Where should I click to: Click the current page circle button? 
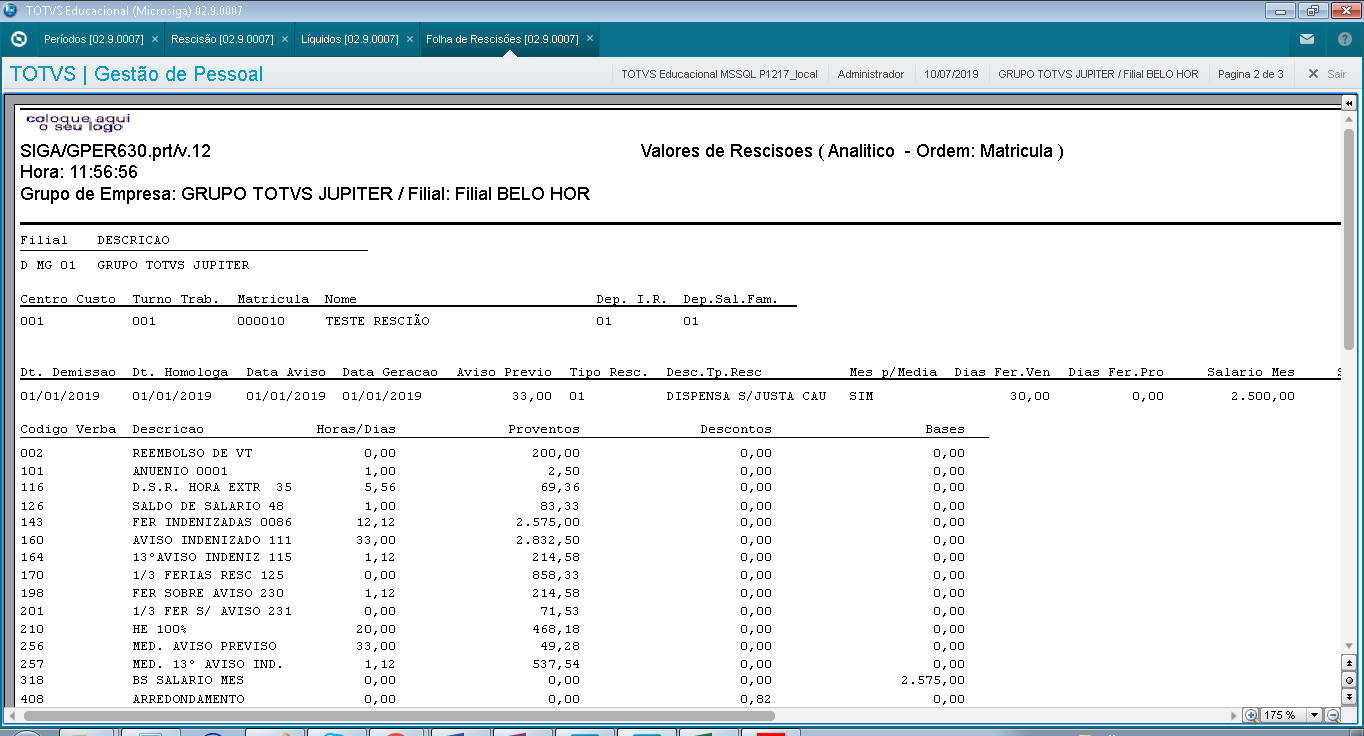1349,679
